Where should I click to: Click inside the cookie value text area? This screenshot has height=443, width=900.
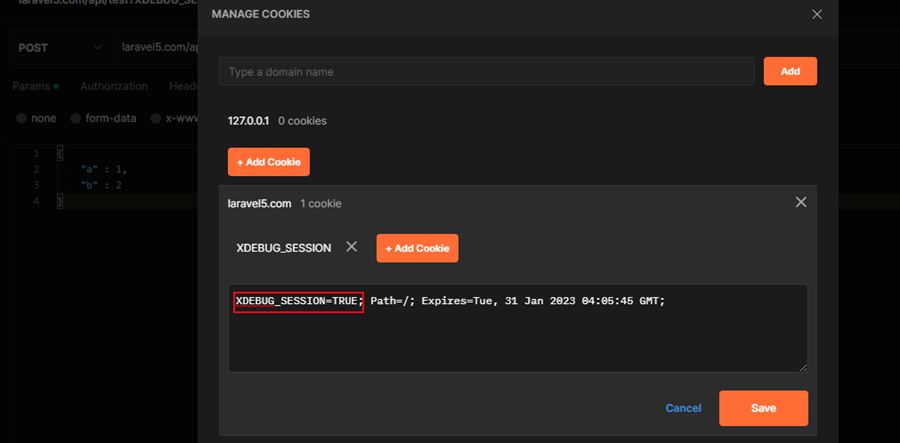pos(517,340)
